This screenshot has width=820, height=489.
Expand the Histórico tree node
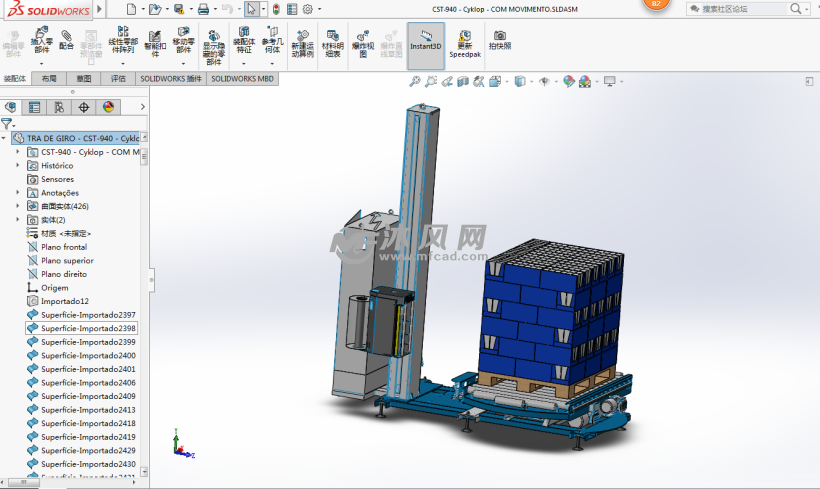tap(17, 165)
